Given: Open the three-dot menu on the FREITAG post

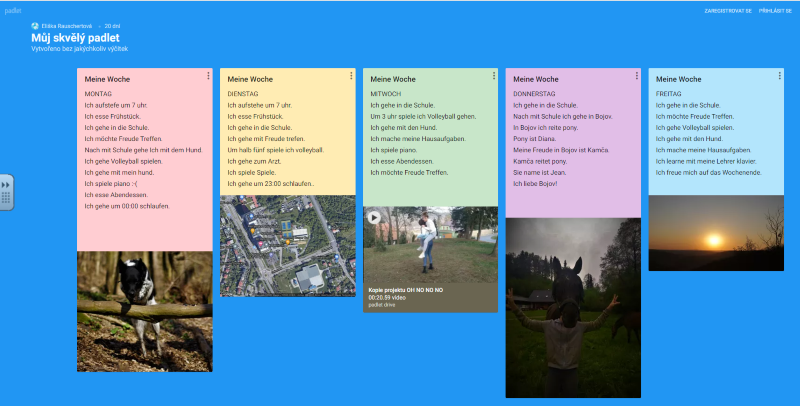Looking at the screenshot, I should coord(779,76).
